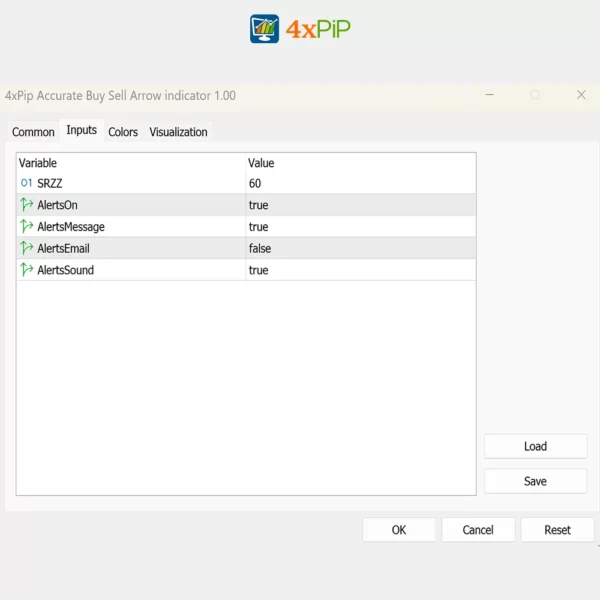Click the 4xPip logo icon
The image size is (600, 600).
[x=265, y=29]
